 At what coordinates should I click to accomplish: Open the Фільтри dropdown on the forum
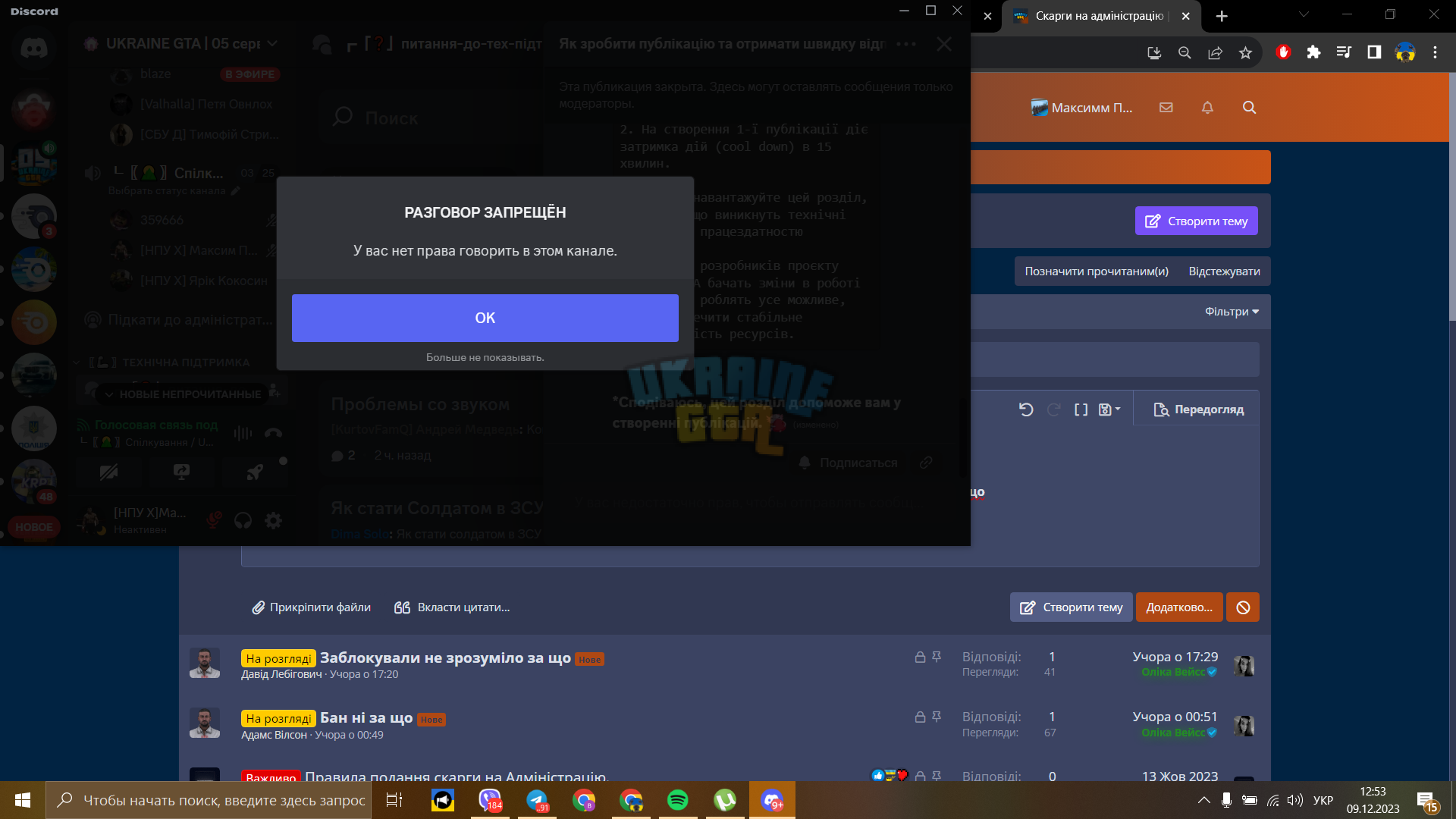[1232, 312]
